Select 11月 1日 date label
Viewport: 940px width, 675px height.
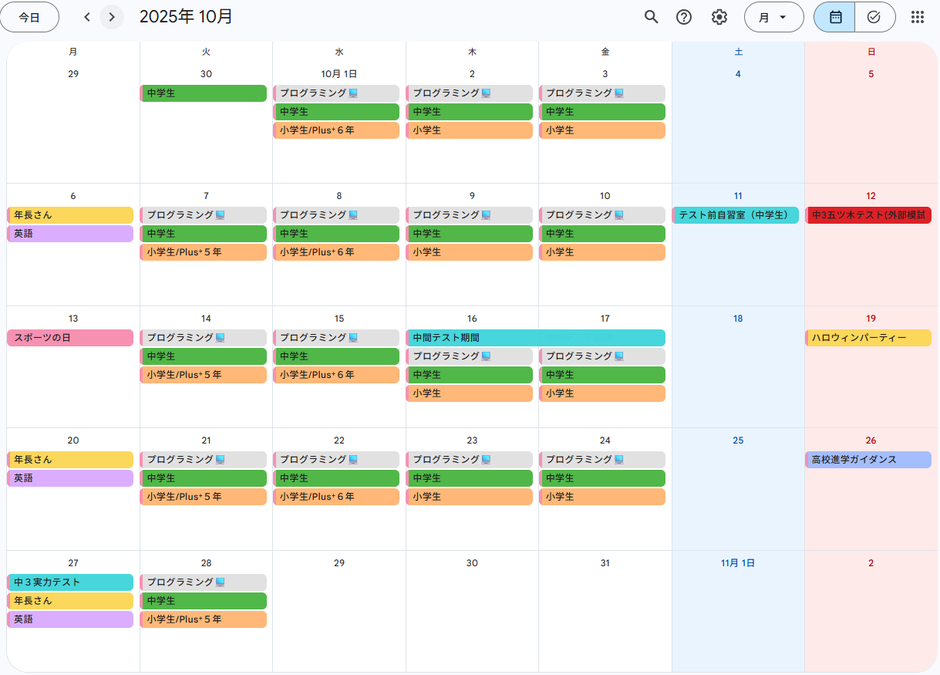click(738, 563)
